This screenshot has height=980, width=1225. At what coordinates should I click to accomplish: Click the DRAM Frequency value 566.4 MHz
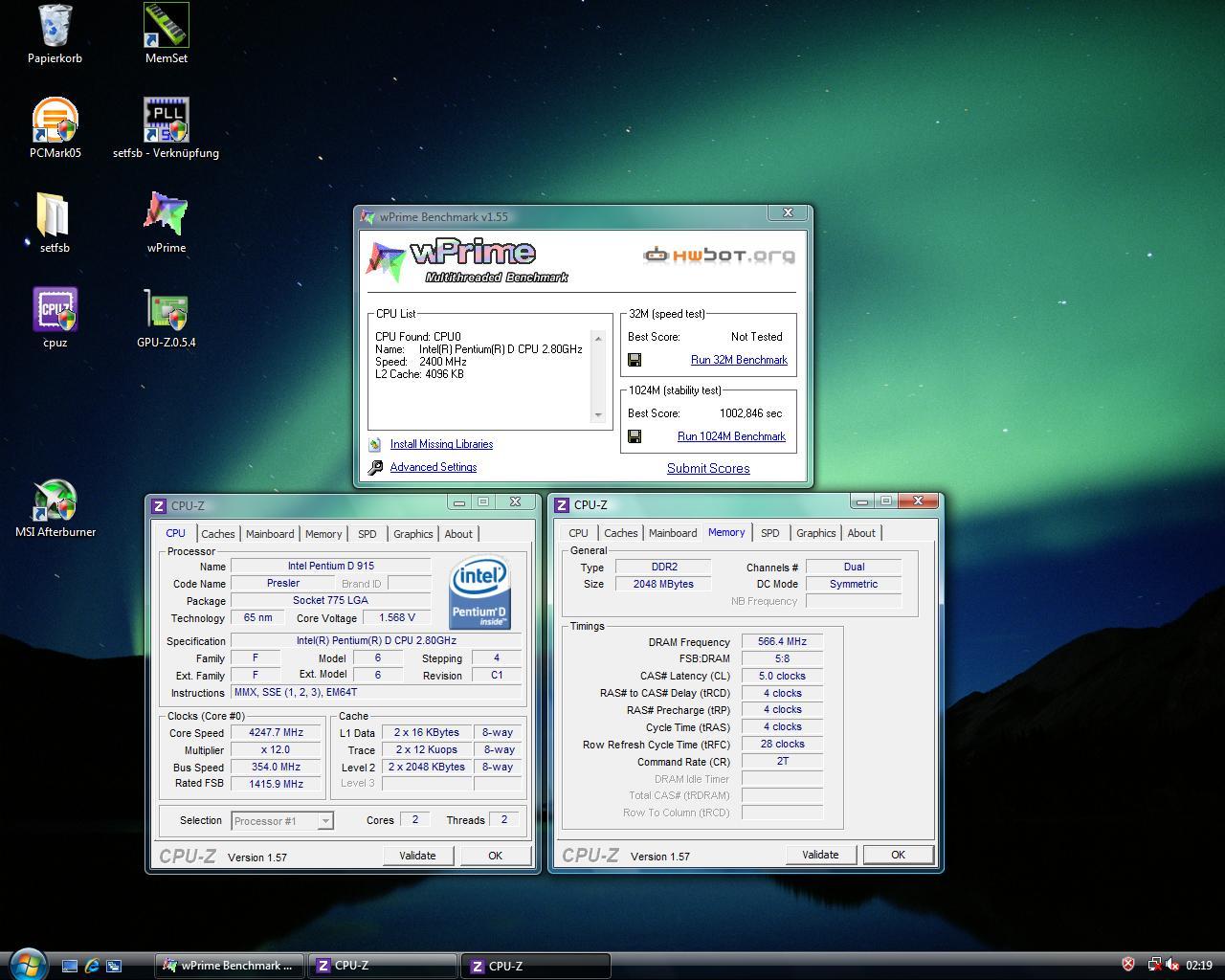coord(782,642)
